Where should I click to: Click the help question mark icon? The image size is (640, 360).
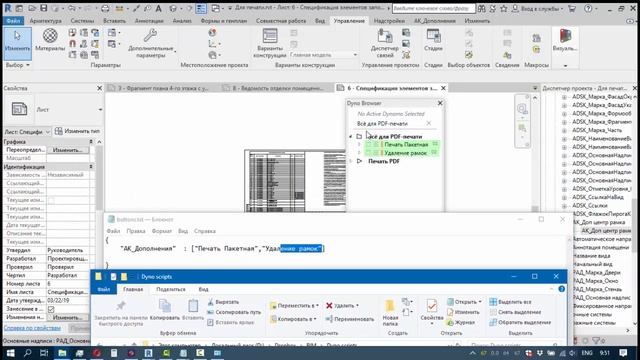(588, 8)
